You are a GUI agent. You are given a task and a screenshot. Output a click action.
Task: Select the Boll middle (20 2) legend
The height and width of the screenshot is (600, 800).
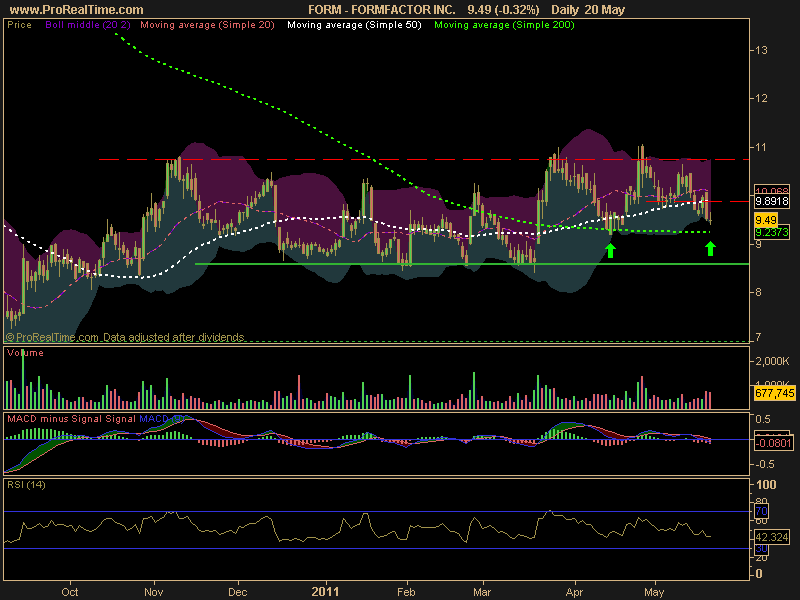click(x=88, y=25)
